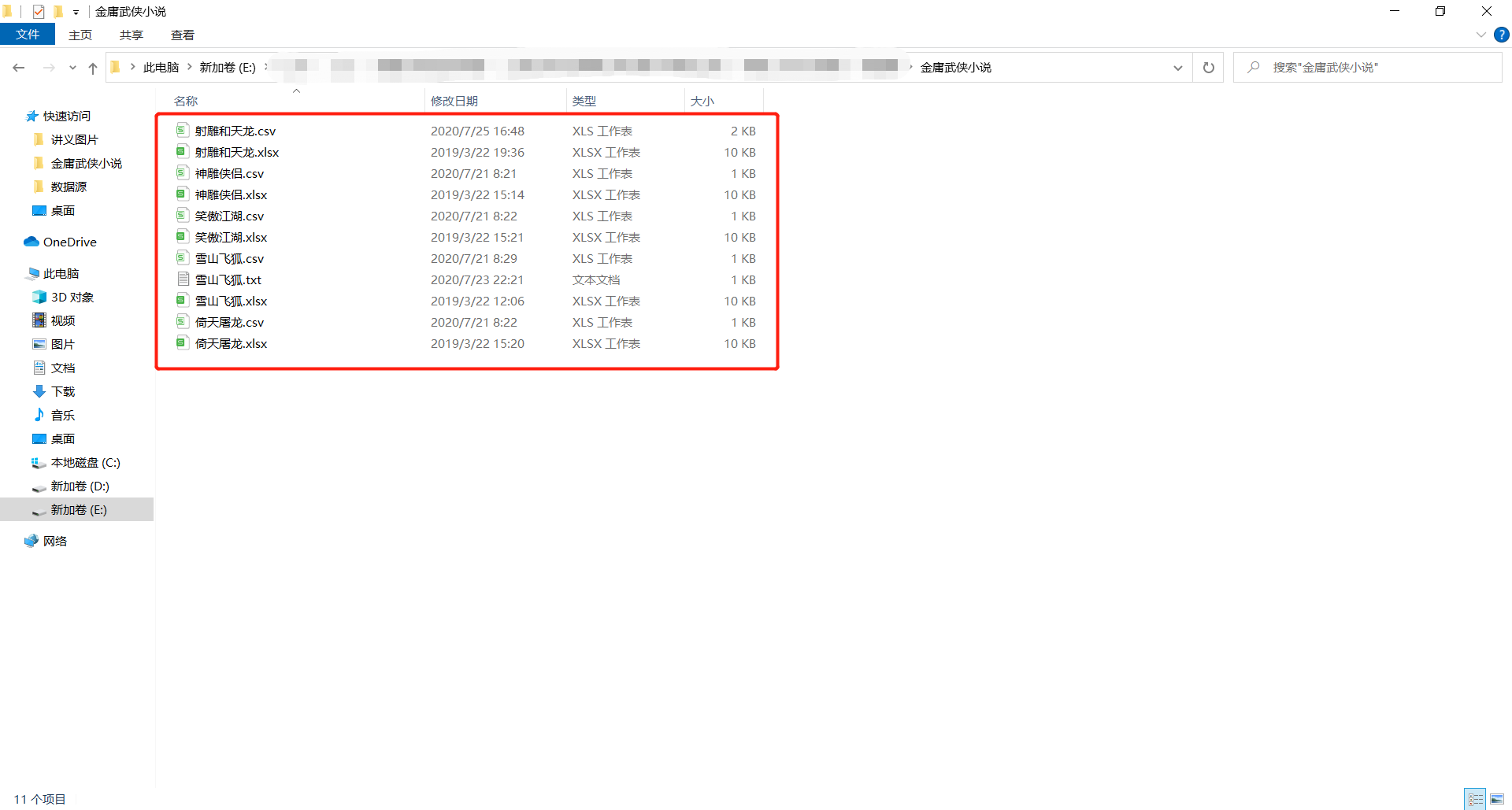
Task: Open the blue Help question mark icon
Action: pos(1502,35)
